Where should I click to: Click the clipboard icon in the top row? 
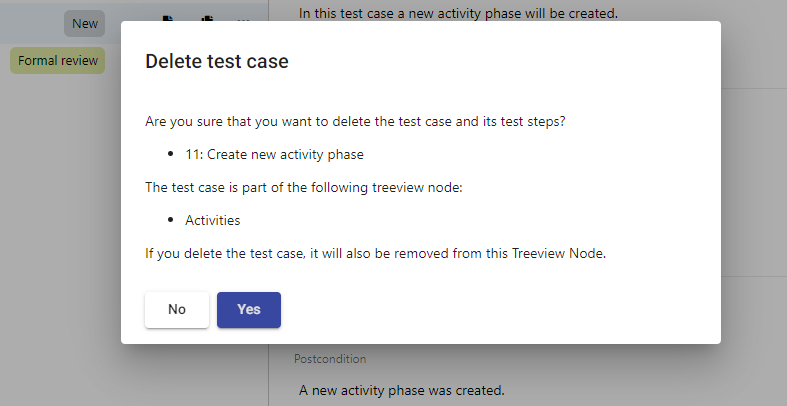[207, 21]
